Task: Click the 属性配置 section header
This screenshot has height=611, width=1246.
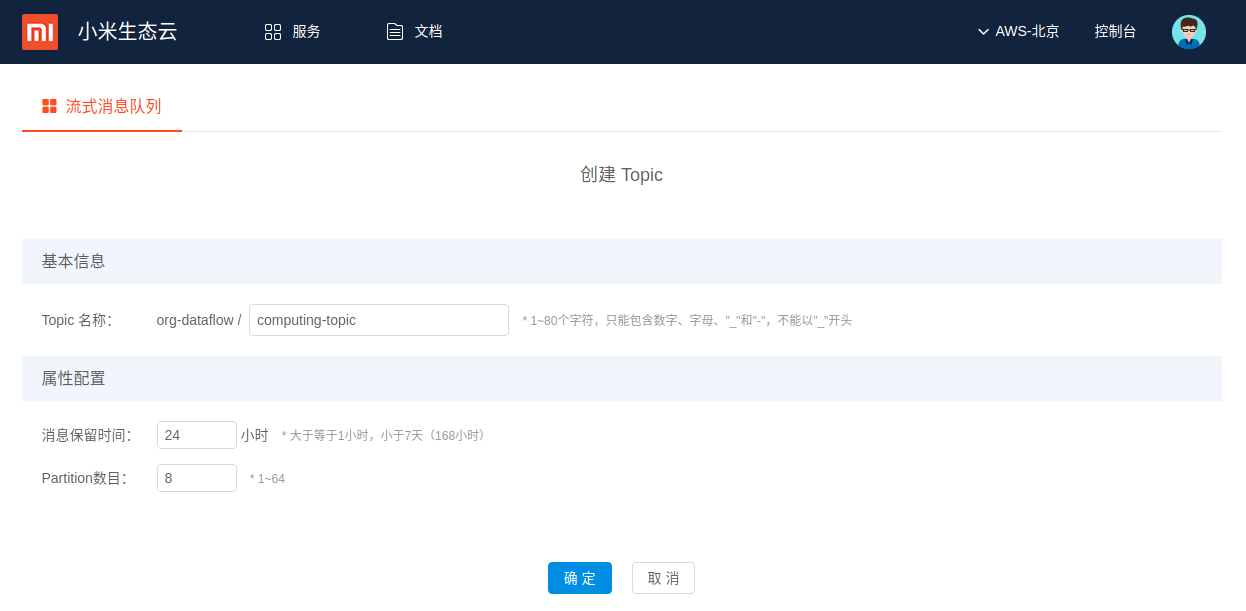Action: tap(74, 378)
